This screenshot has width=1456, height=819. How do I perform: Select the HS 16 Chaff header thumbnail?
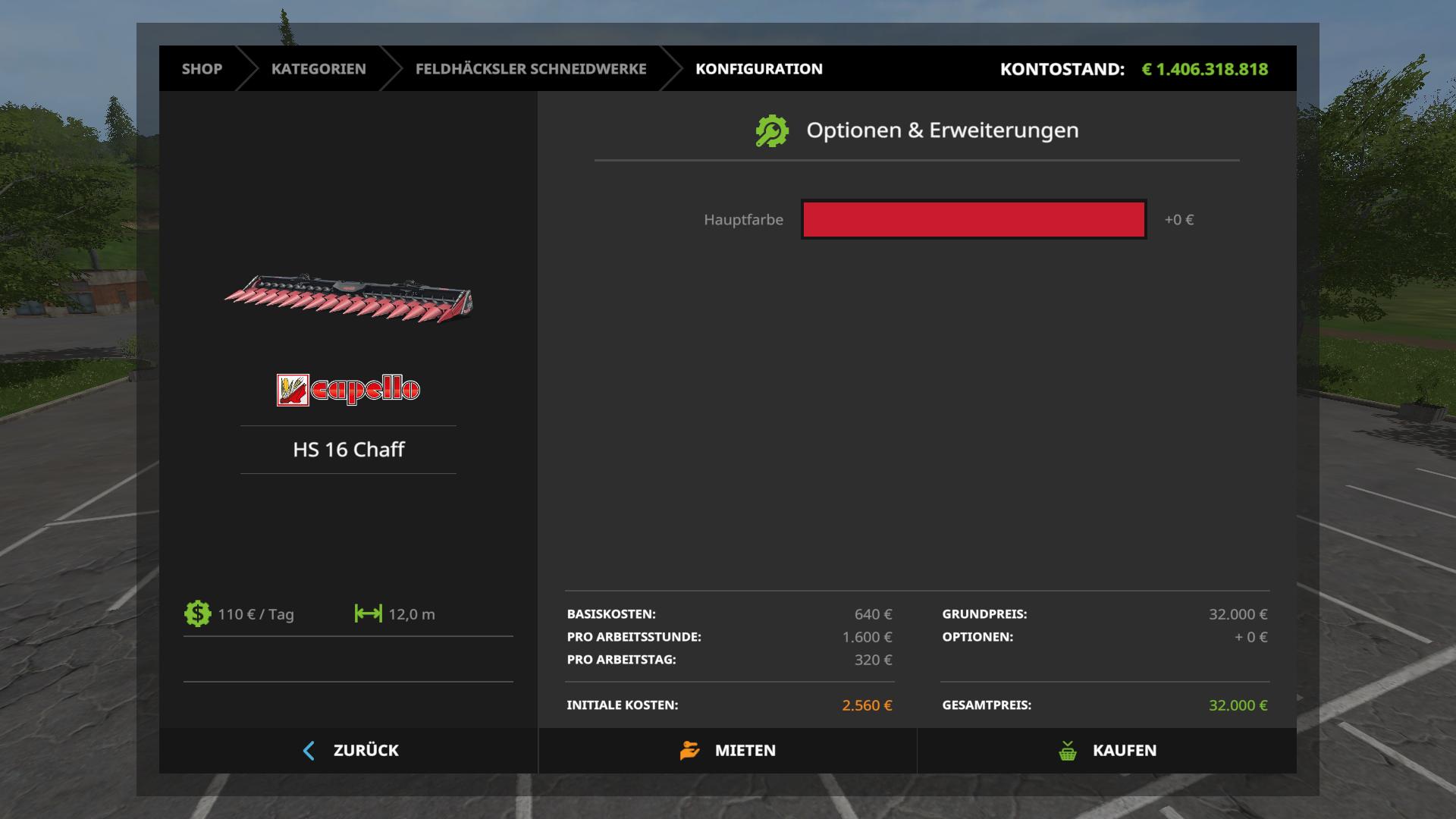tap(348, 298)
